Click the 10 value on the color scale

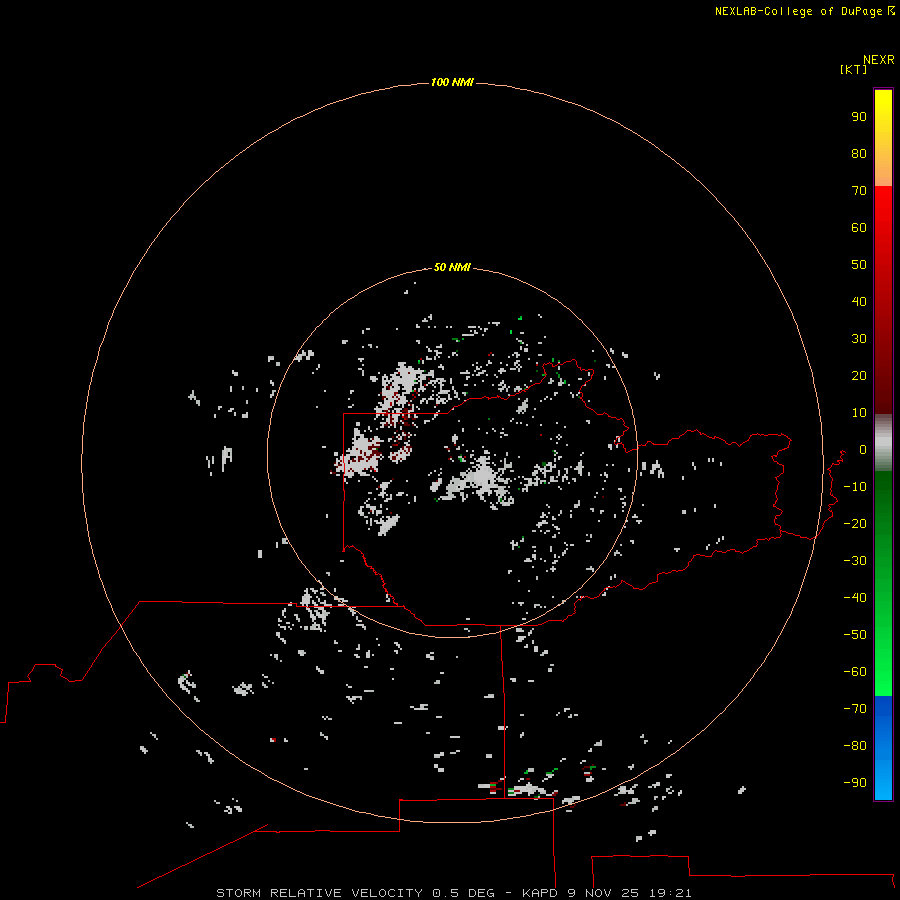click(x=859, y=413)
